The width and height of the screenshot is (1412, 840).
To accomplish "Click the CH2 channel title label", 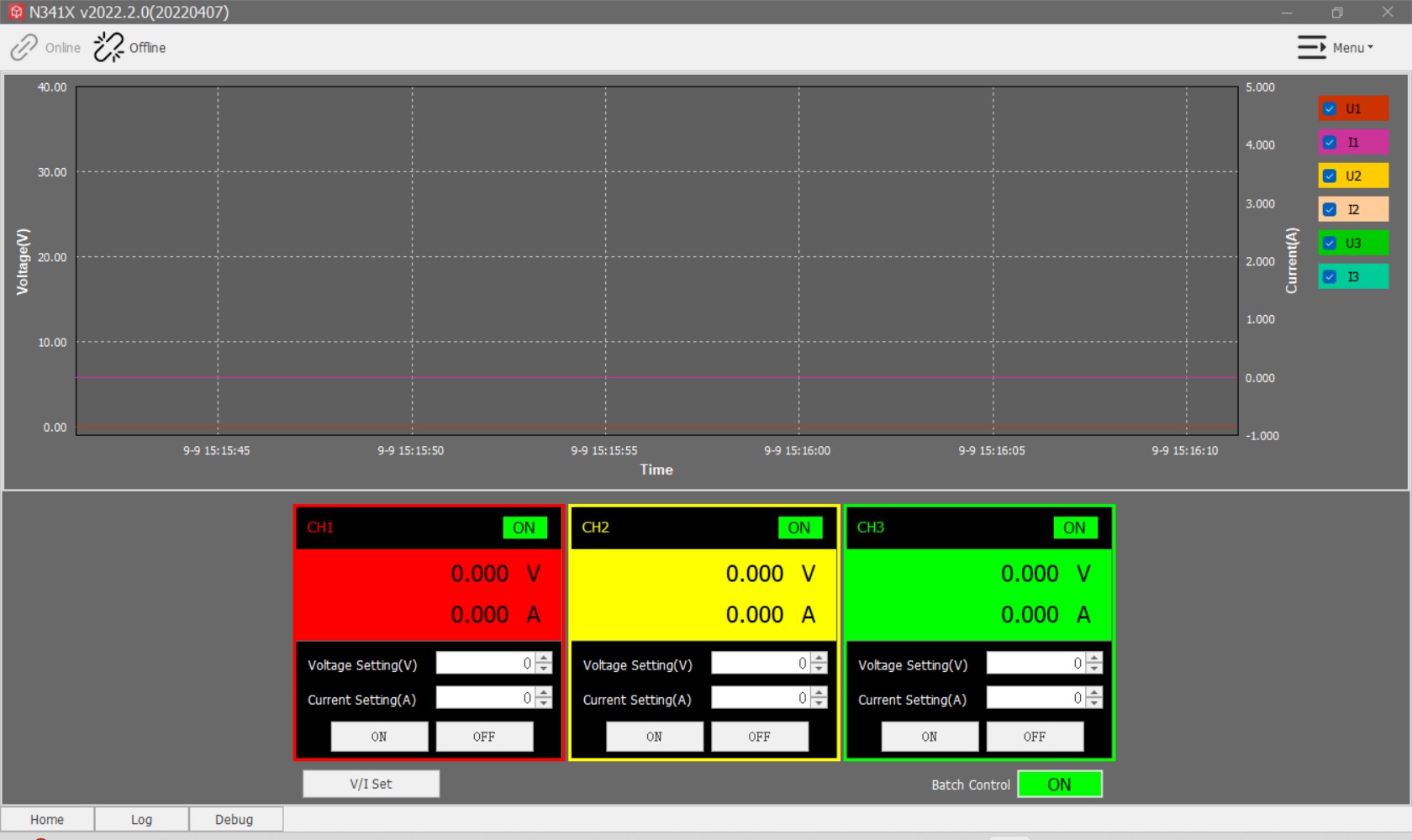I will coord(595,528).
